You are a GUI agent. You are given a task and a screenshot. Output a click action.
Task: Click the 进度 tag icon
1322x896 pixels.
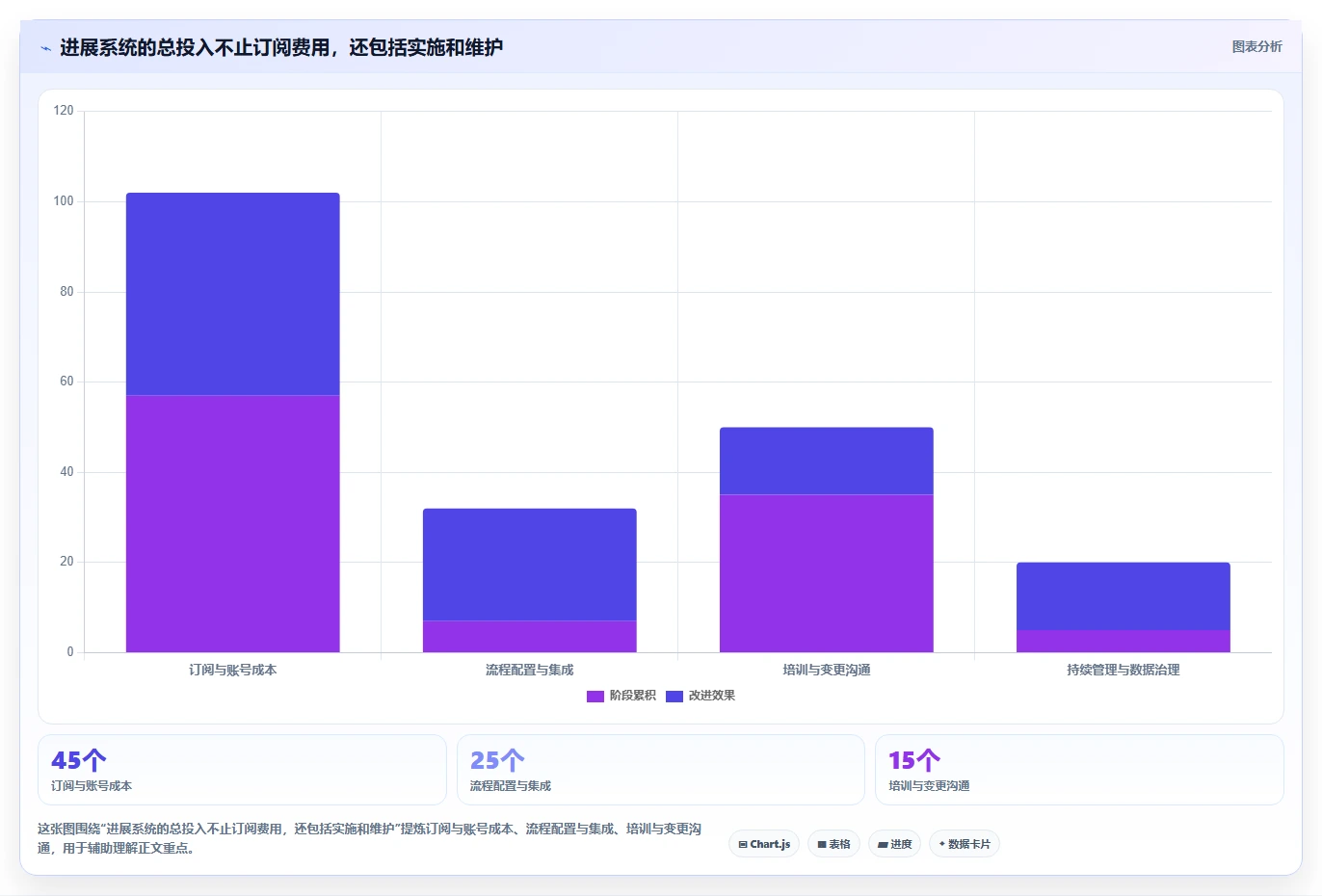(883, 845)
